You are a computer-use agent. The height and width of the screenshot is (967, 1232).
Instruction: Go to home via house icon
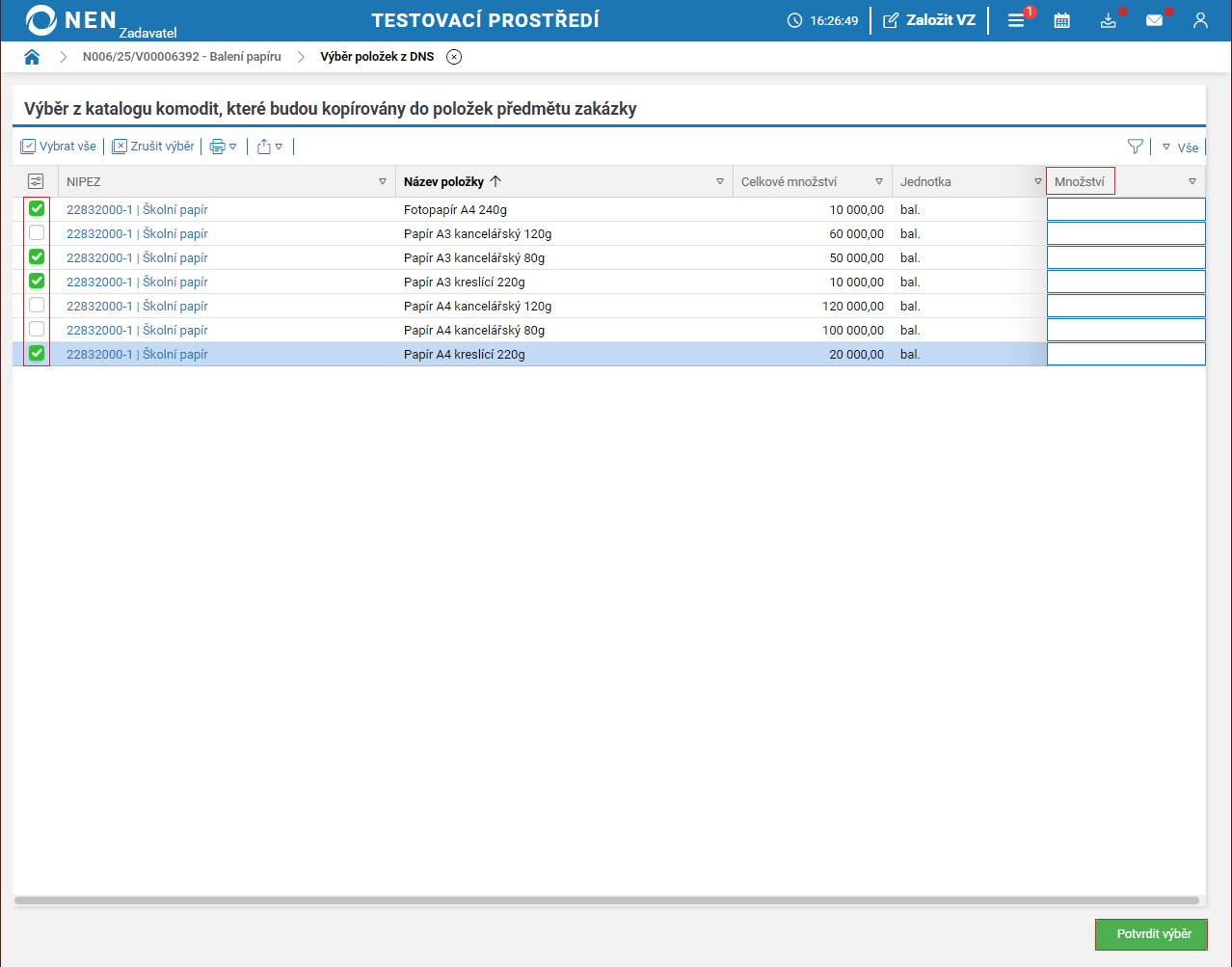tap(32, 57)
